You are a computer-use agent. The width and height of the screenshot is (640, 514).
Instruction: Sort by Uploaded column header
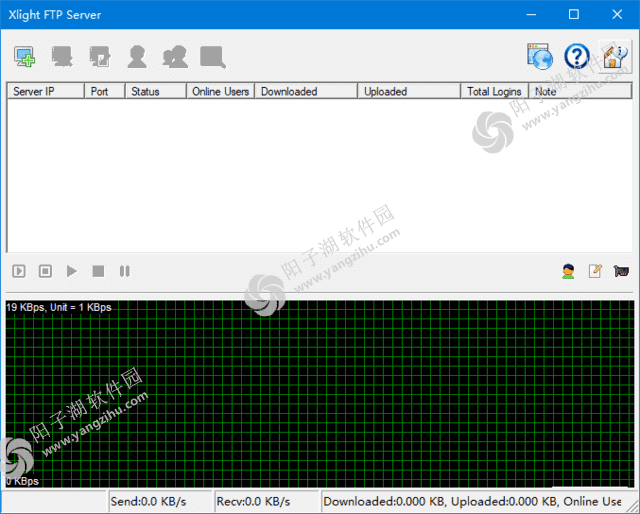409,91
